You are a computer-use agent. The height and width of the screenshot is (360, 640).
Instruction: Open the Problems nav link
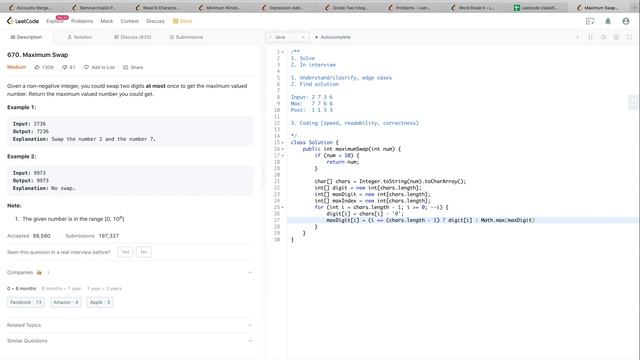[82, 21]
